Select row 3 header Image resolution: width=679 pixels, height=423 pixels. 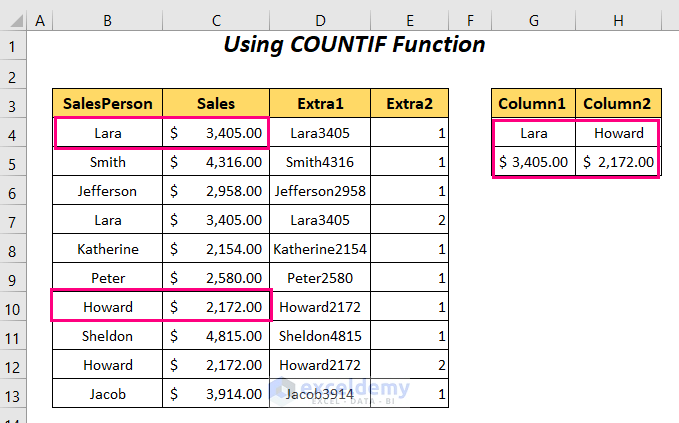(x=13, y=103)
